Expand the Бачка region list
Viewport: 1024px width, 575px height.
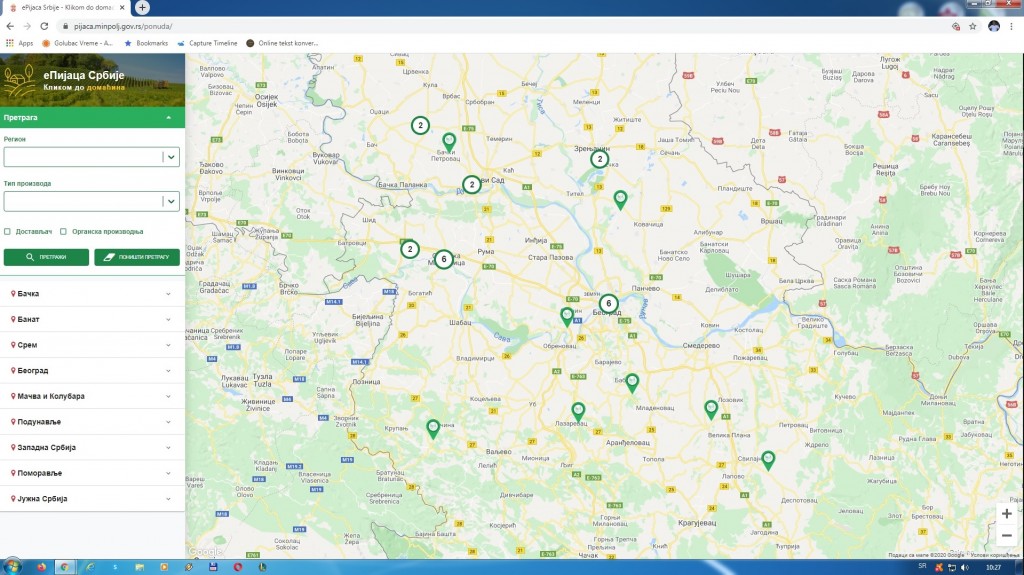92,293
